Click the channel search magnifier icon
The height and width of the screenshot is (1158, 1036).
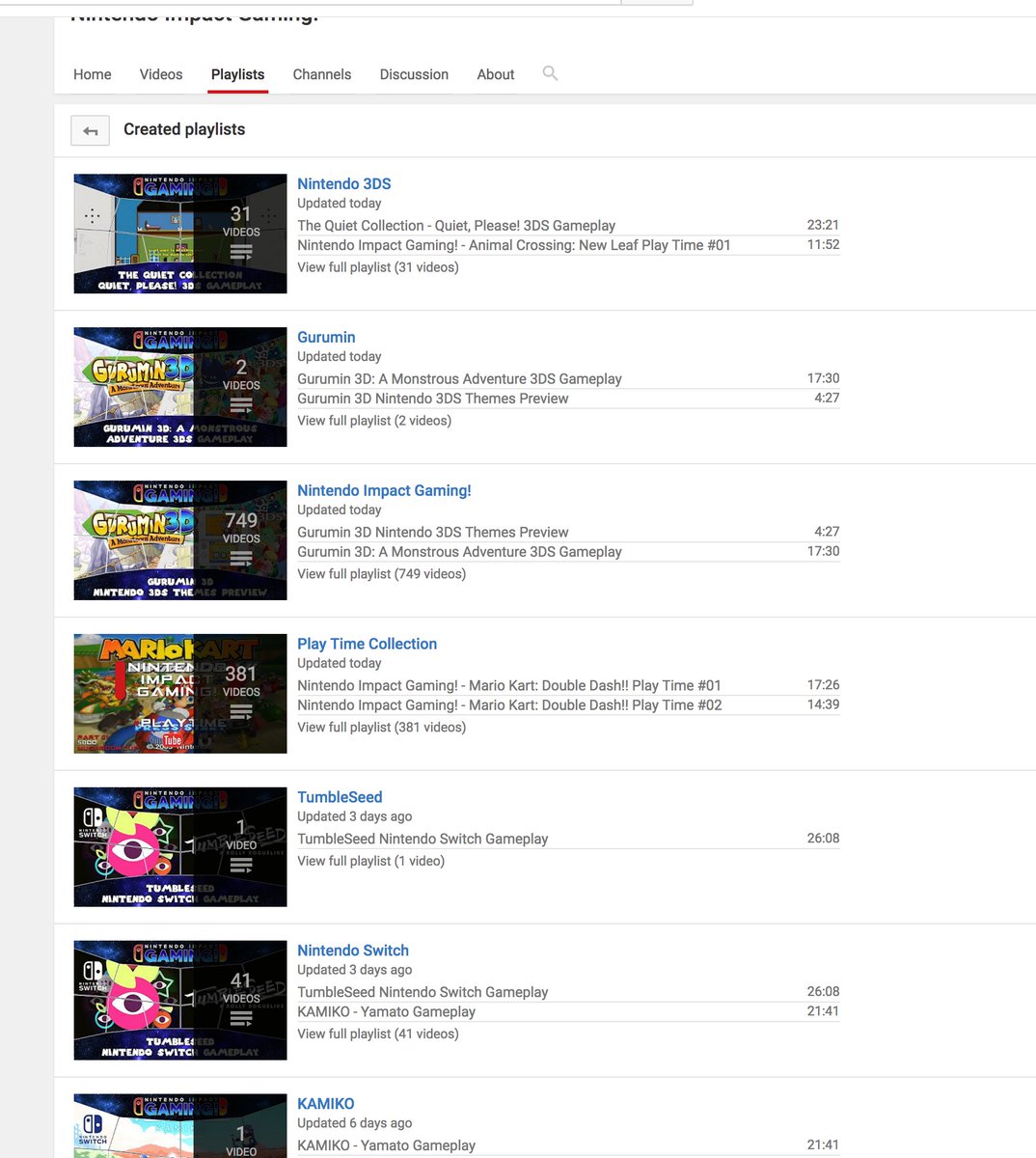click(x=550, y=73)
